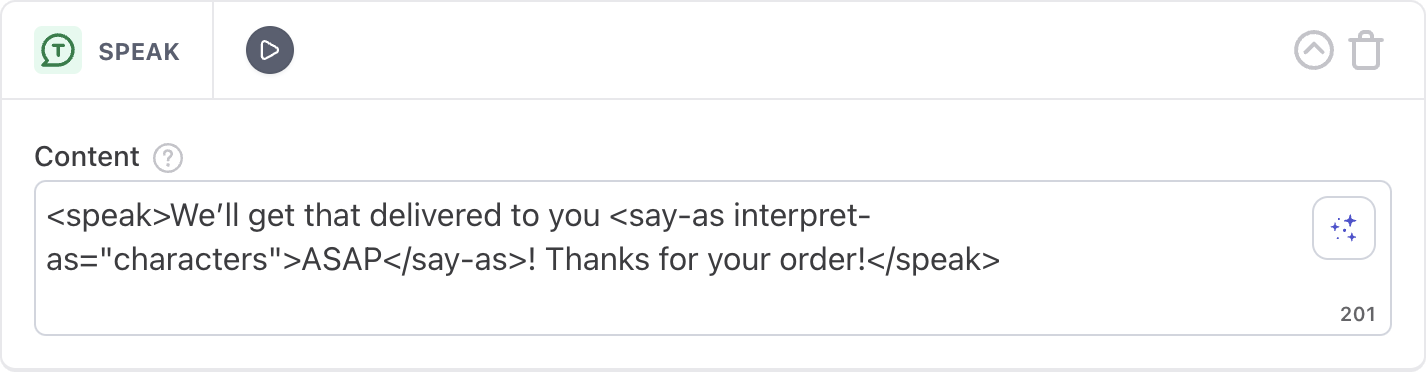Click the 201 character counter
Viewport: 1426px width, 372px height.
coord(1358,314)
